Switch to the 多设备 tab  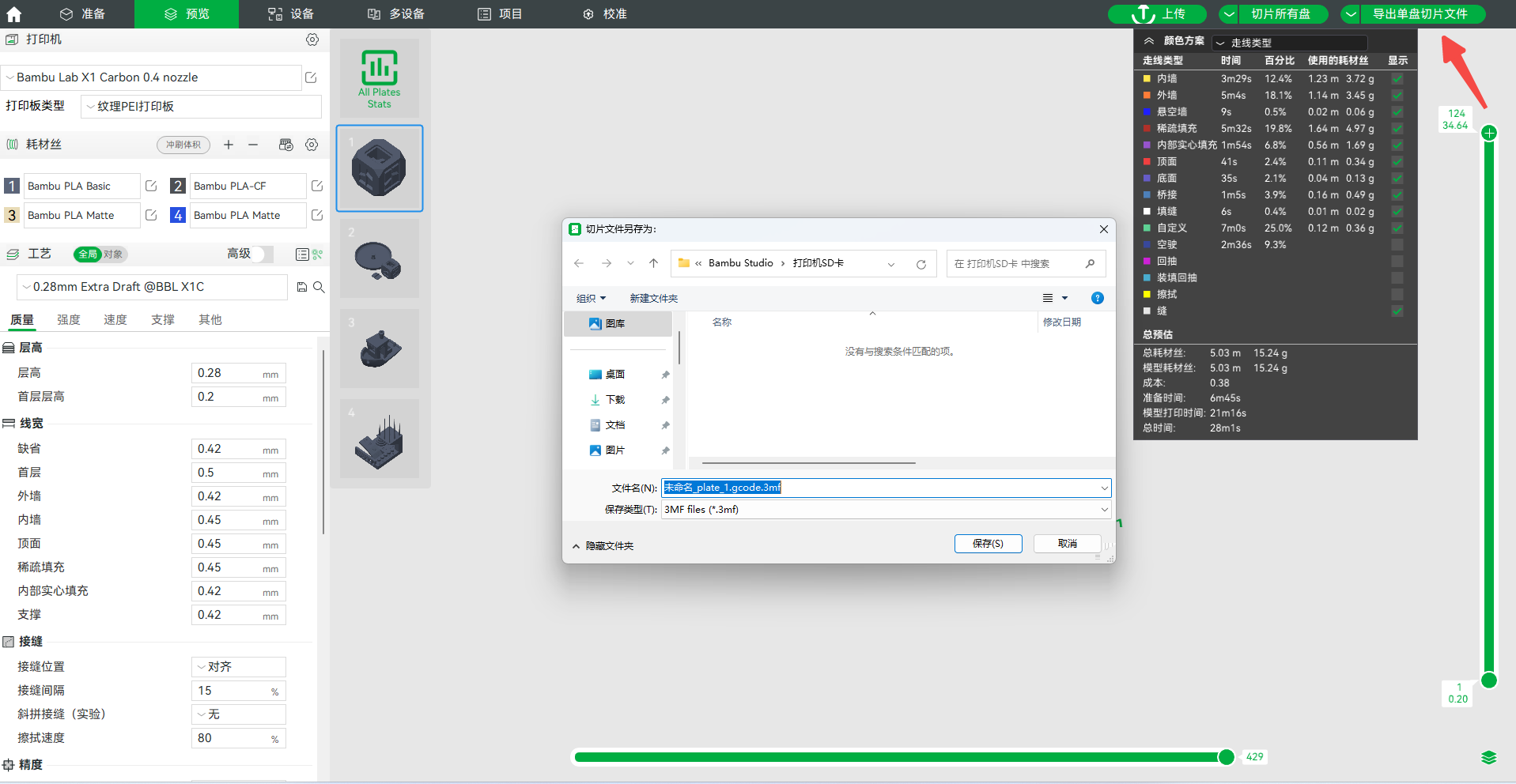[x=396, y=14]
